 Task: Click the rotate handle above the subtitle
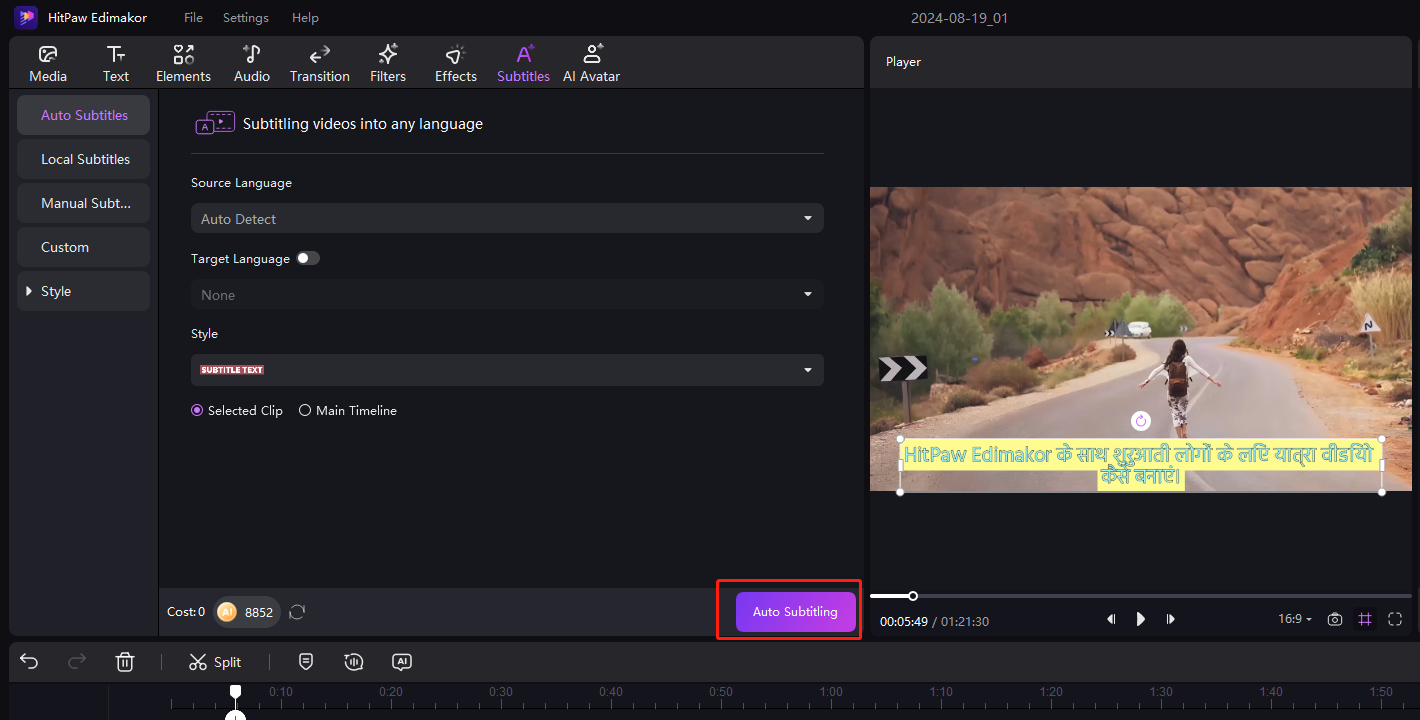(x=1141, y=421)
